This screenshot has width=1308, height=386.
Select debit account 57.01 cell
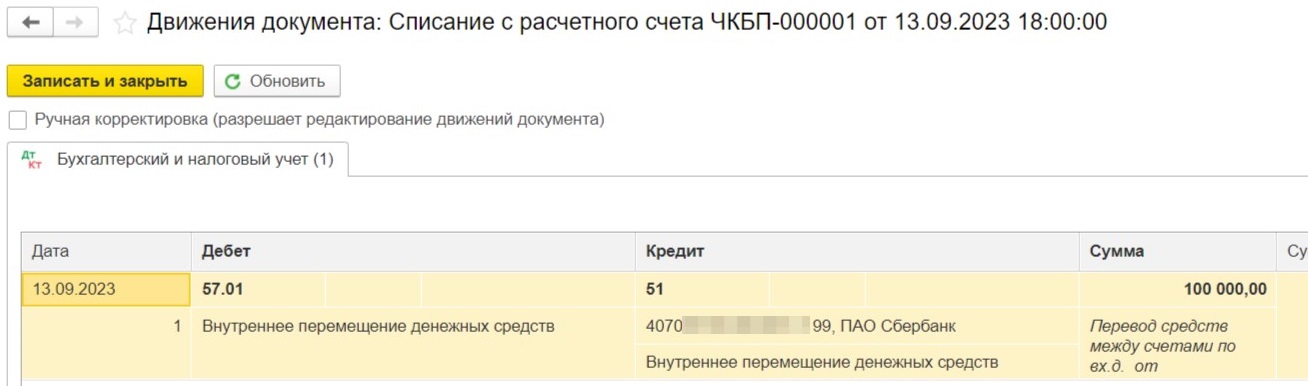258,289
